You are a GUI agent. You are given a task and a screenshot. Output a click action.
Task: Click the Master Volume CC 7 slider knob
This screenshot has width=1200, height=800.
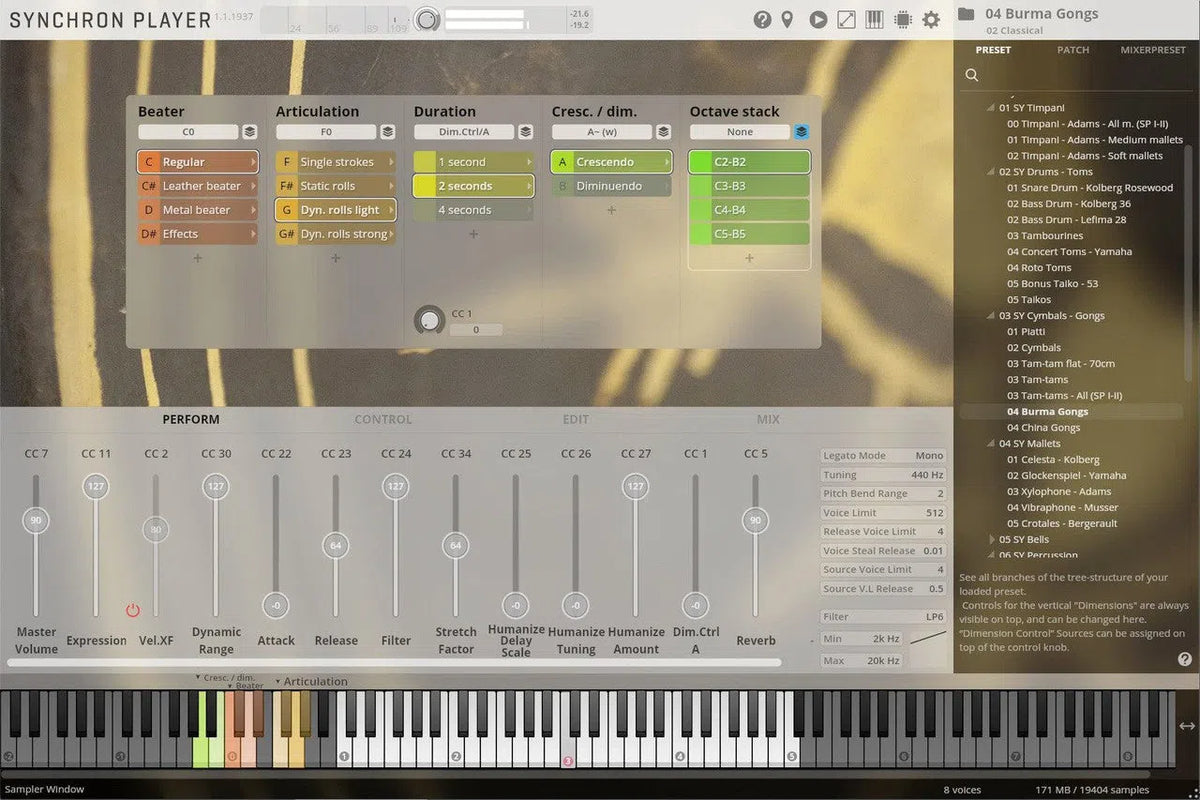36,520
